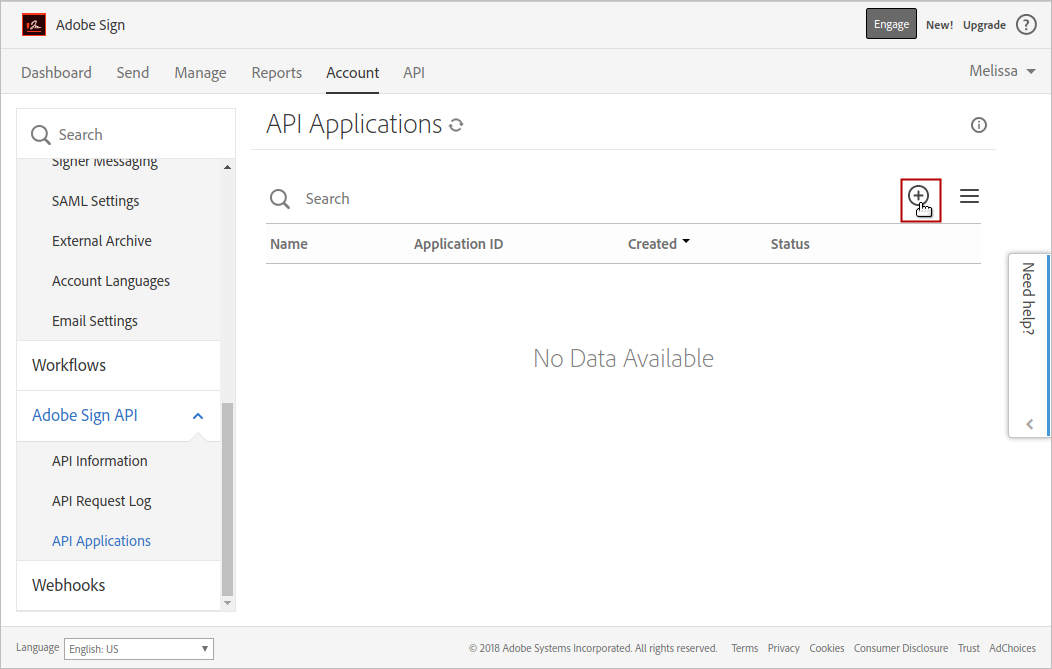Click the plus icon to create an API application
The width and height of the screenshot is (1052, 669).
coord(918,197)
